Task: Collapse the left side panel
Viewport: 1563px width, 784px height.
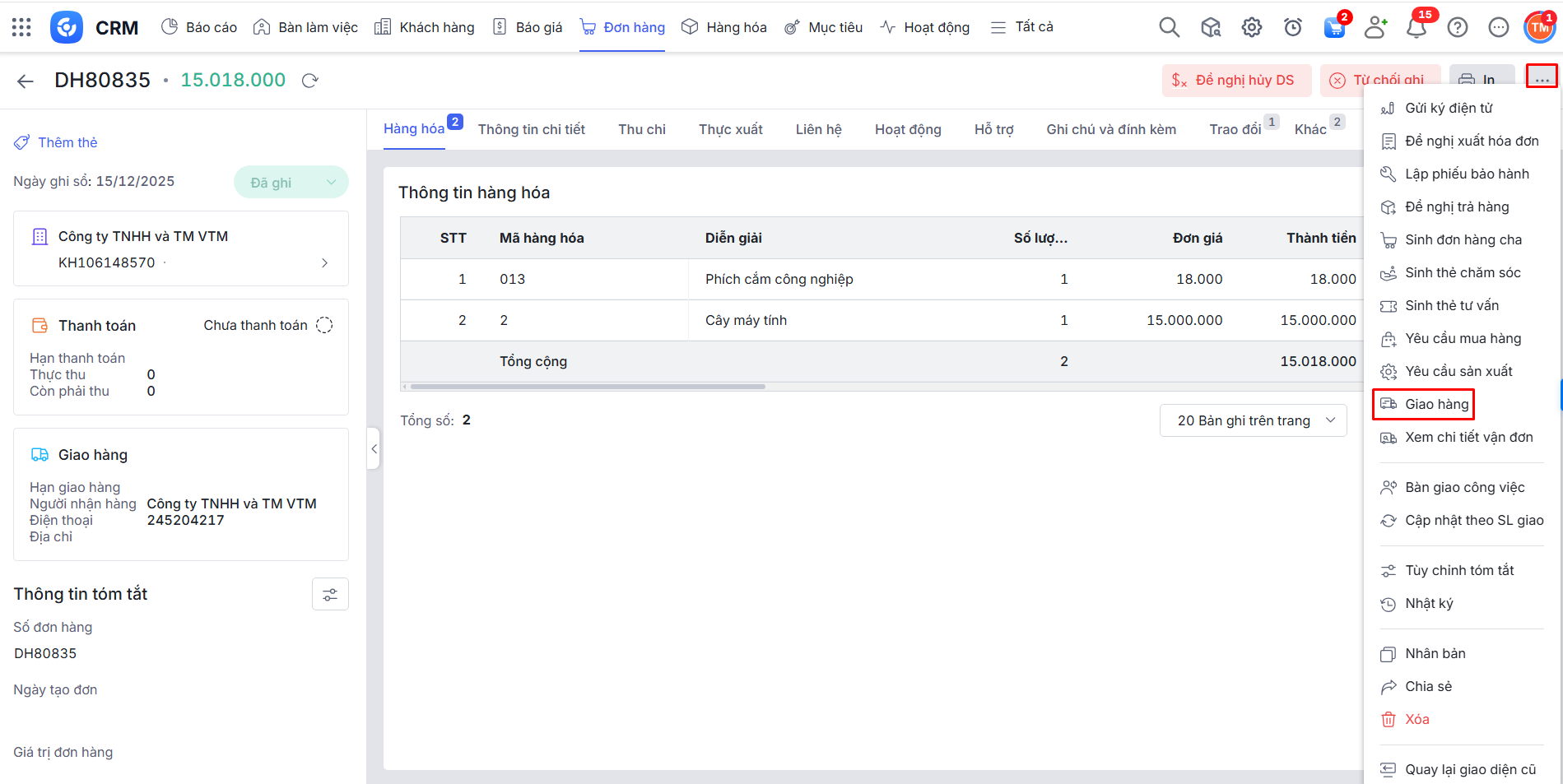Action: click(x=374, y=448)
